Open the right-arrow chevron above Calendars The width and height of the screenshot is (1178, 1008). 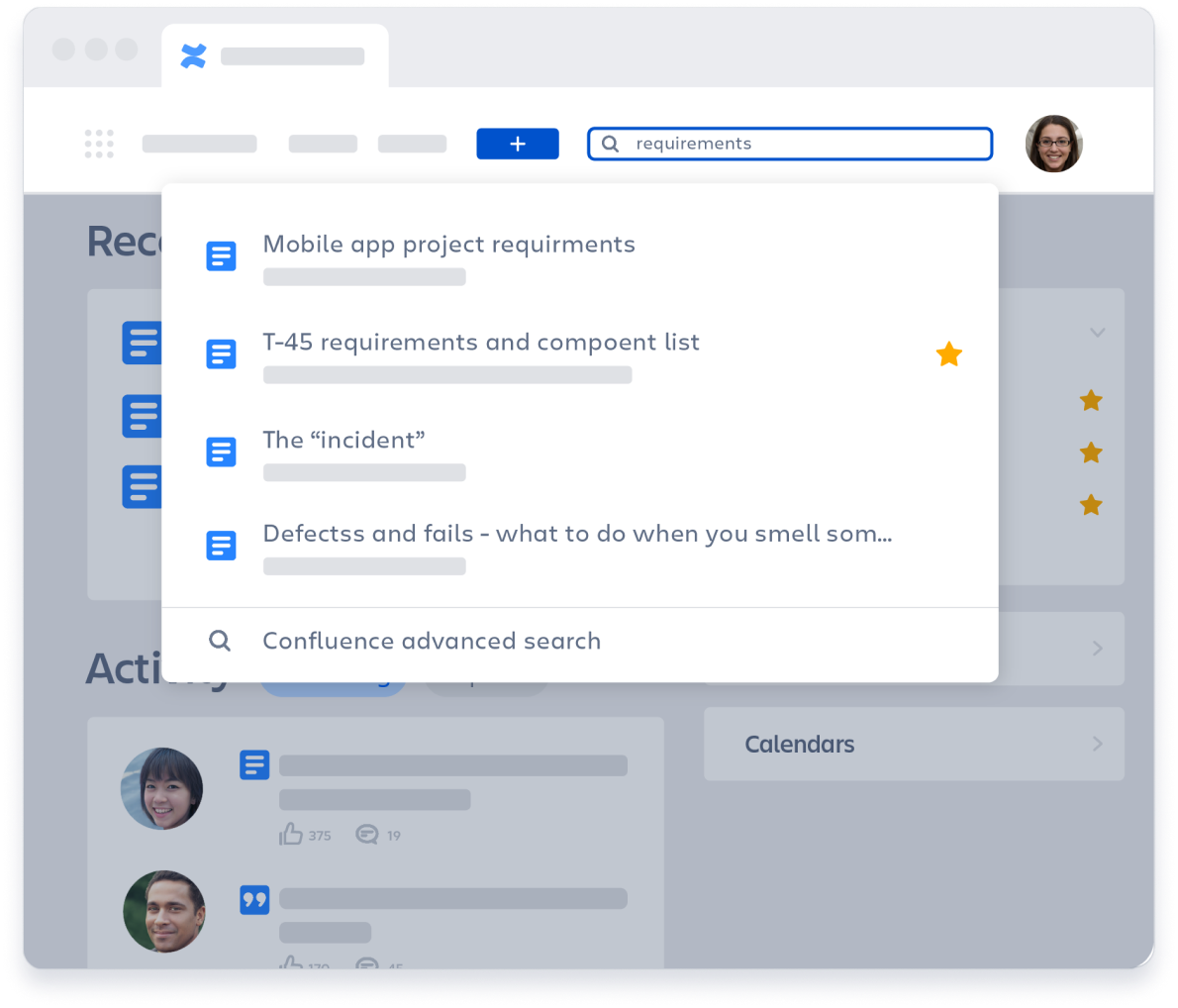coord(1096,649)
